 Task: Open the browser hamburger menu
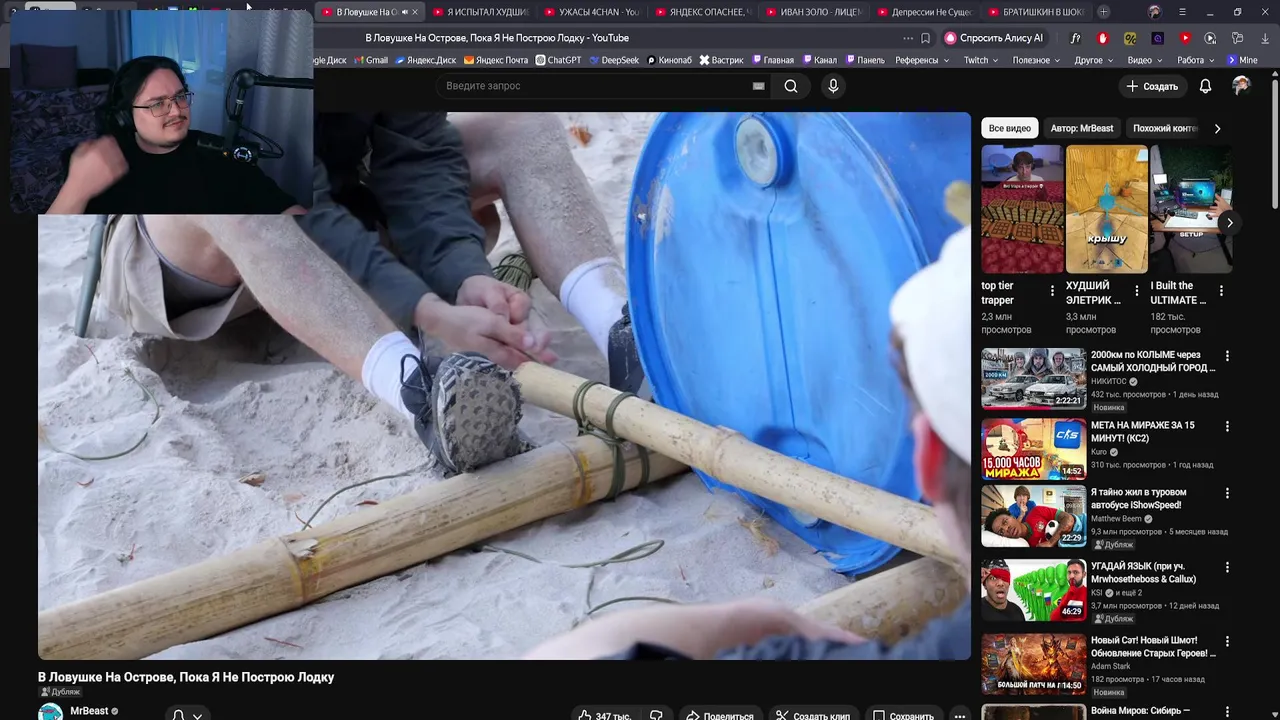(x=1182, y=12)
